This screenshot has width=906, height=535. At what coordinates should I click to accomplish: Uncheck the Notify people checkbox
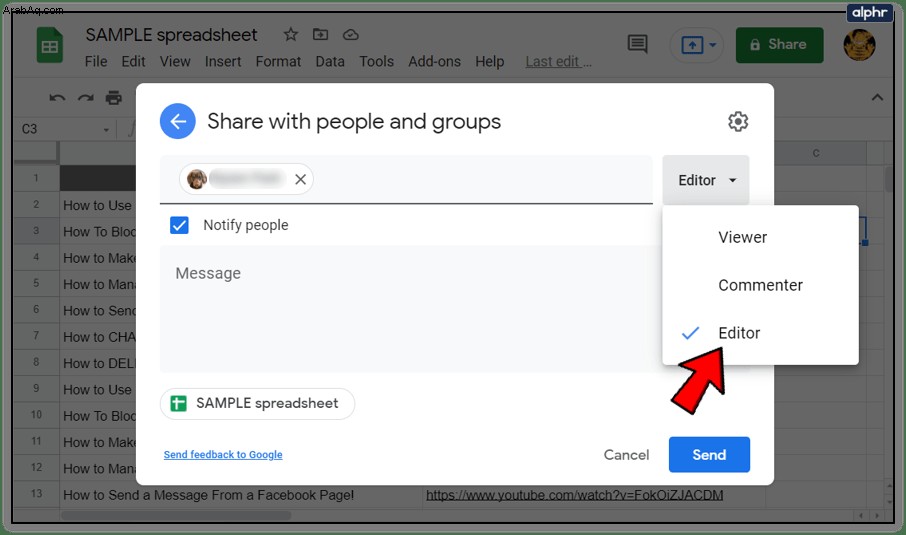coord(179,225)
